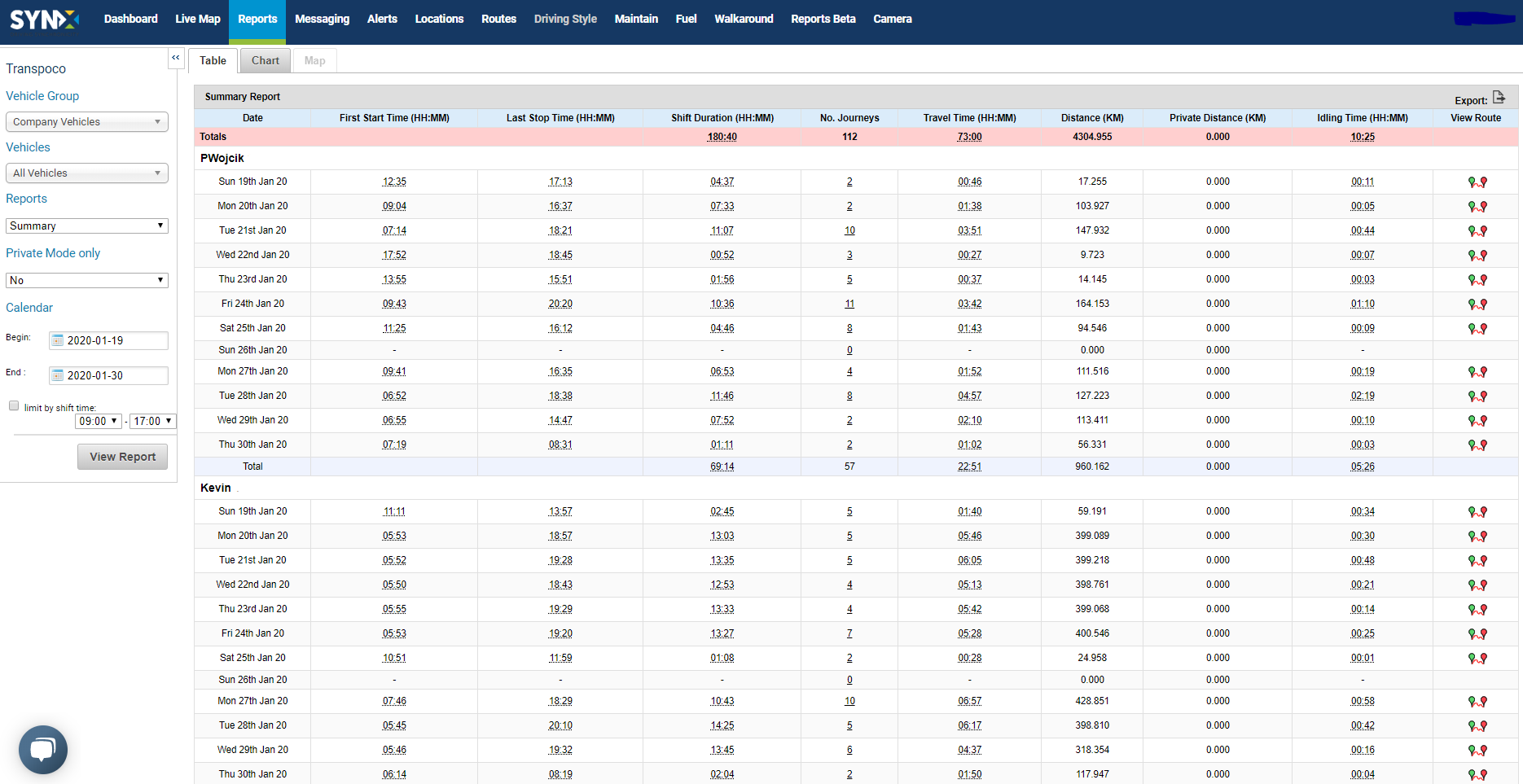Click the Kevin driver name heading
This screenshot has height=784, width=1523.
216,488
